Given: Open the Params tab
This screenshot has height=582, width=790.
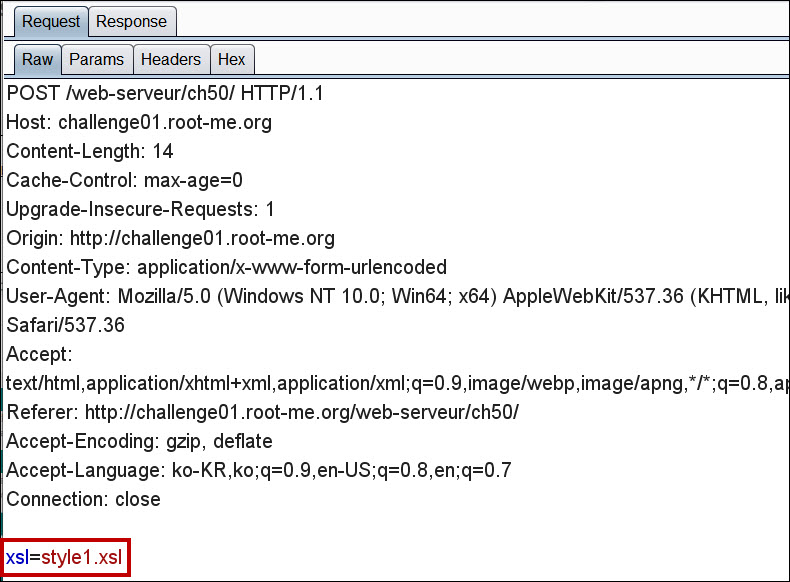Looking at the screenshot, I should point(96,59).
